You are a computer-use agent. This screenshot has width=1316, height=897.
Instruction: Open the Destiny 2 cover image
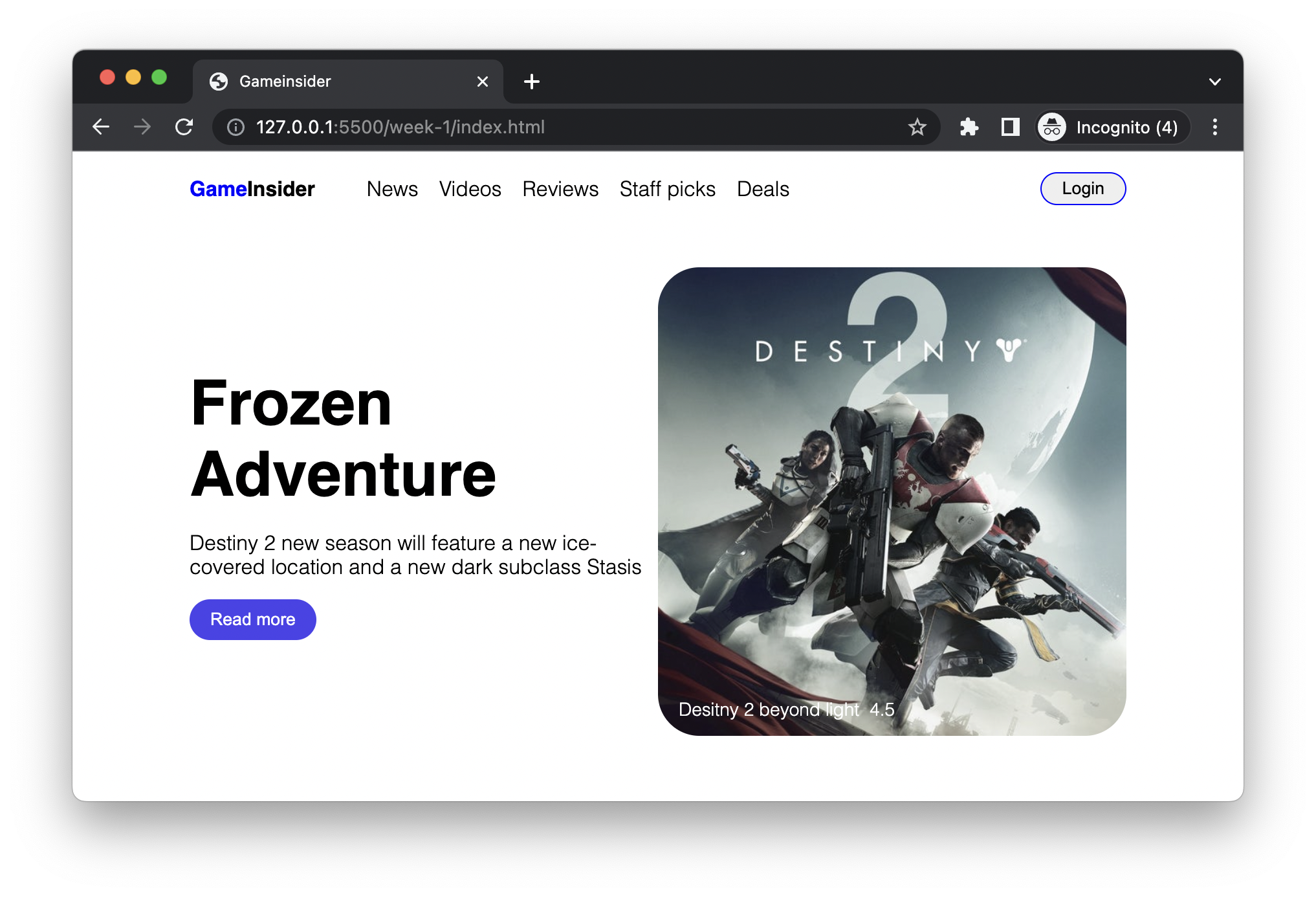click(x=892, y=501)
